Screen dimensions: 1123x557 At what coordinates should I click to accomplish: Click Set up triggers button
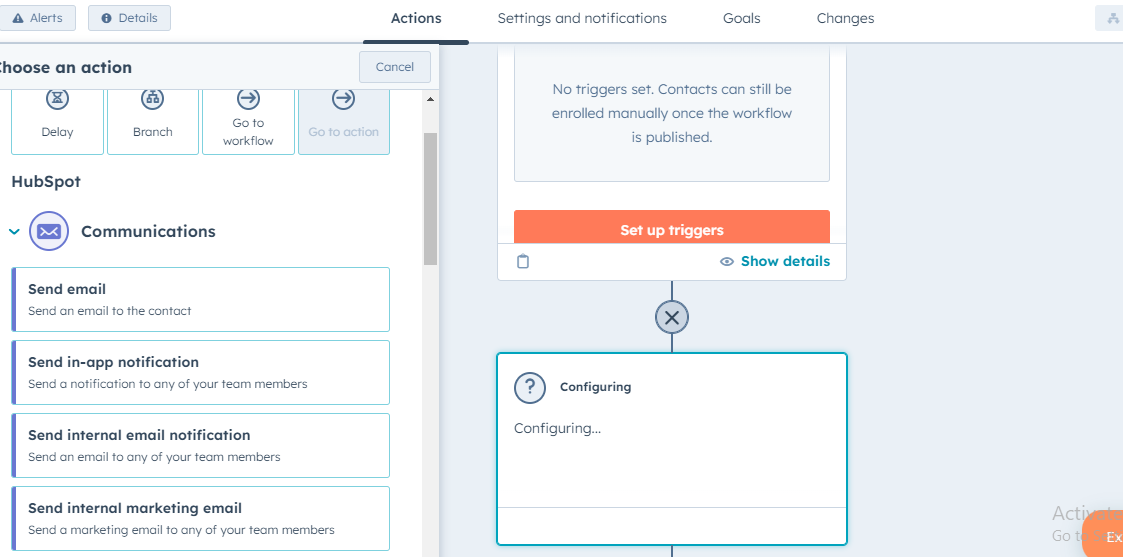672,229
